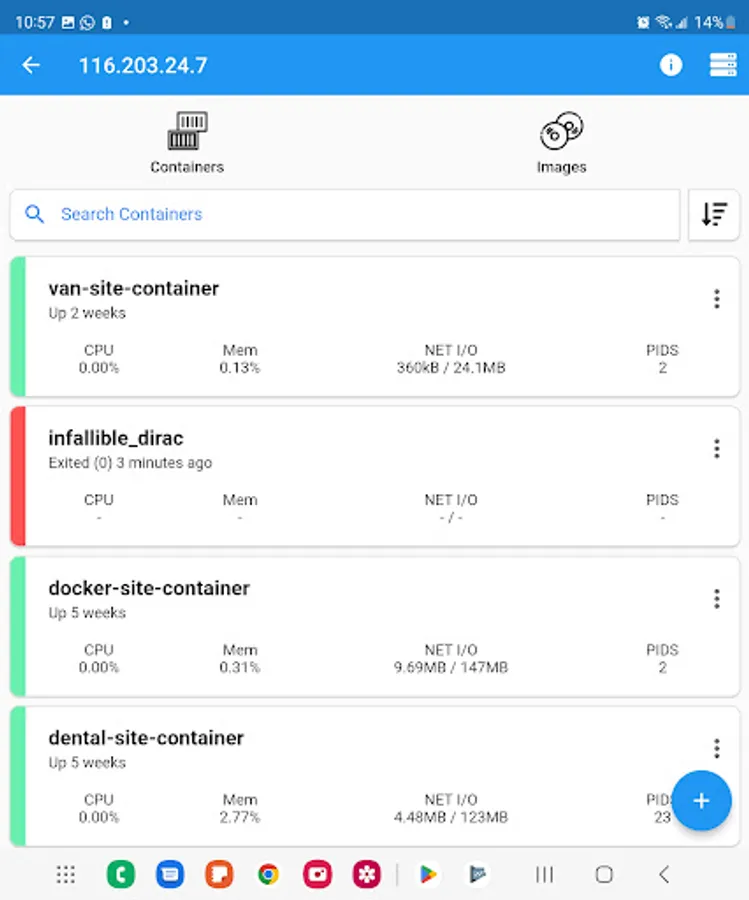Tap the home navigation button
This screenshot has width=749, height=900.
coord(604,874)
